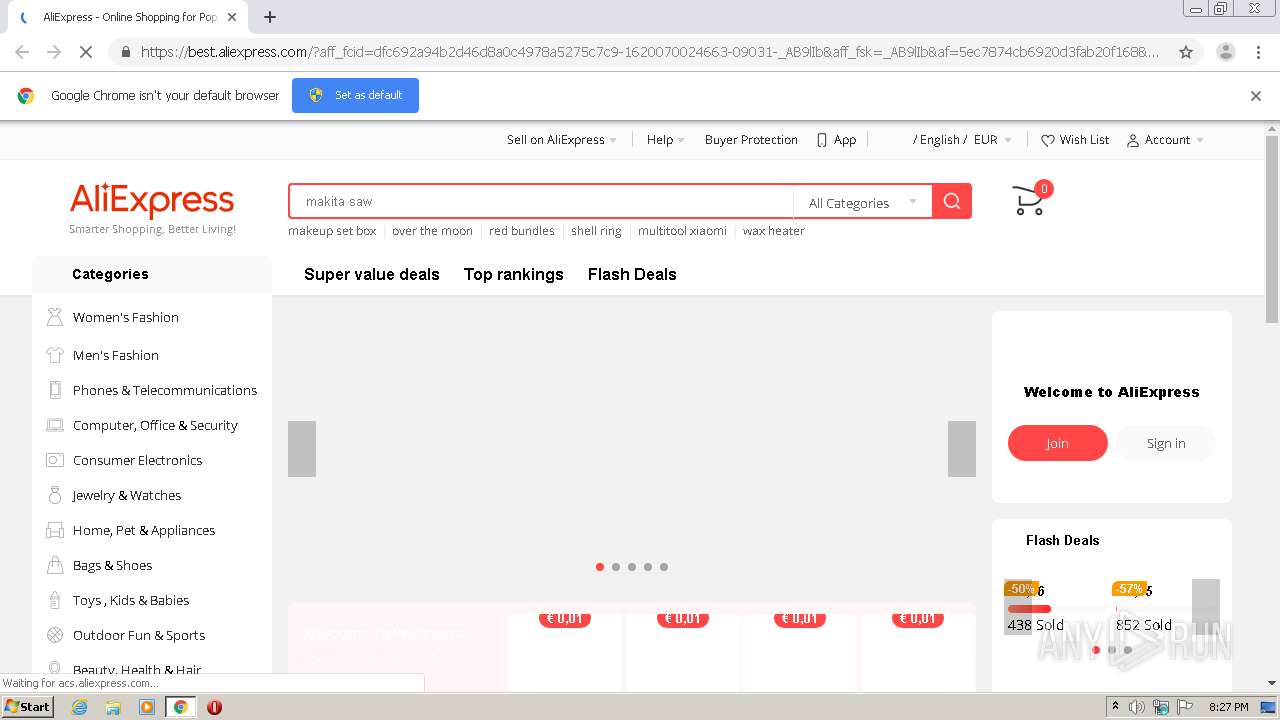Image resolution: width=1280 pixels, height=720 pixels.
Task: Open the Chrome three-dot menu
Action: click(x=1257, y=52)
